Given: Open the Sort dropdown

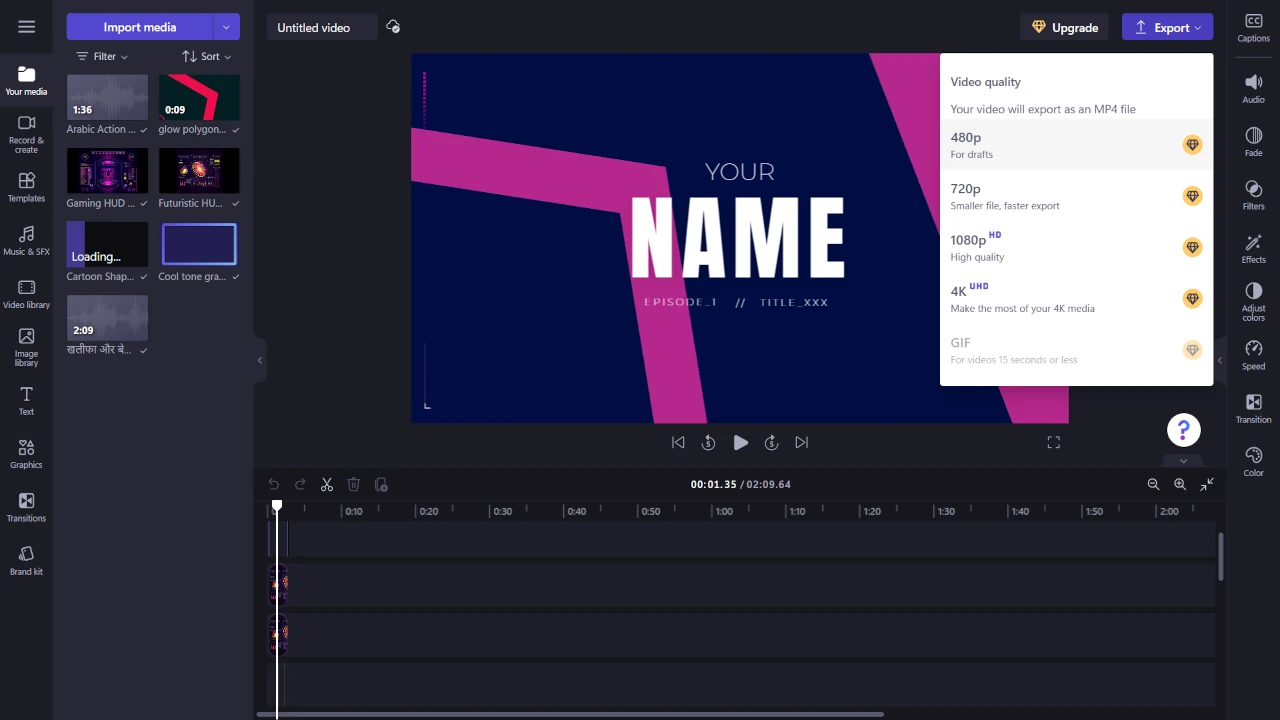Looking at the screenshot, I should click(x=207, y=56).
